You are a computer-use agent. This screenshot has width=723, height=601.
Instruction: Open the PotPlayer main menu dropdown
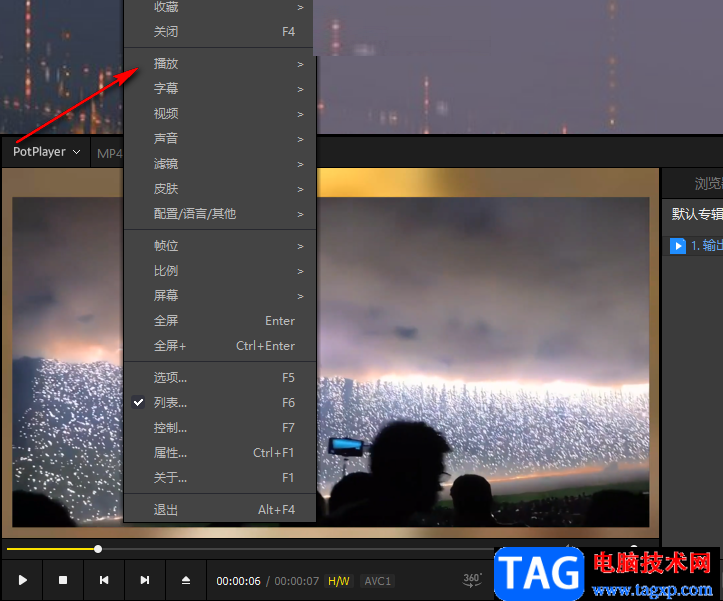46,152
